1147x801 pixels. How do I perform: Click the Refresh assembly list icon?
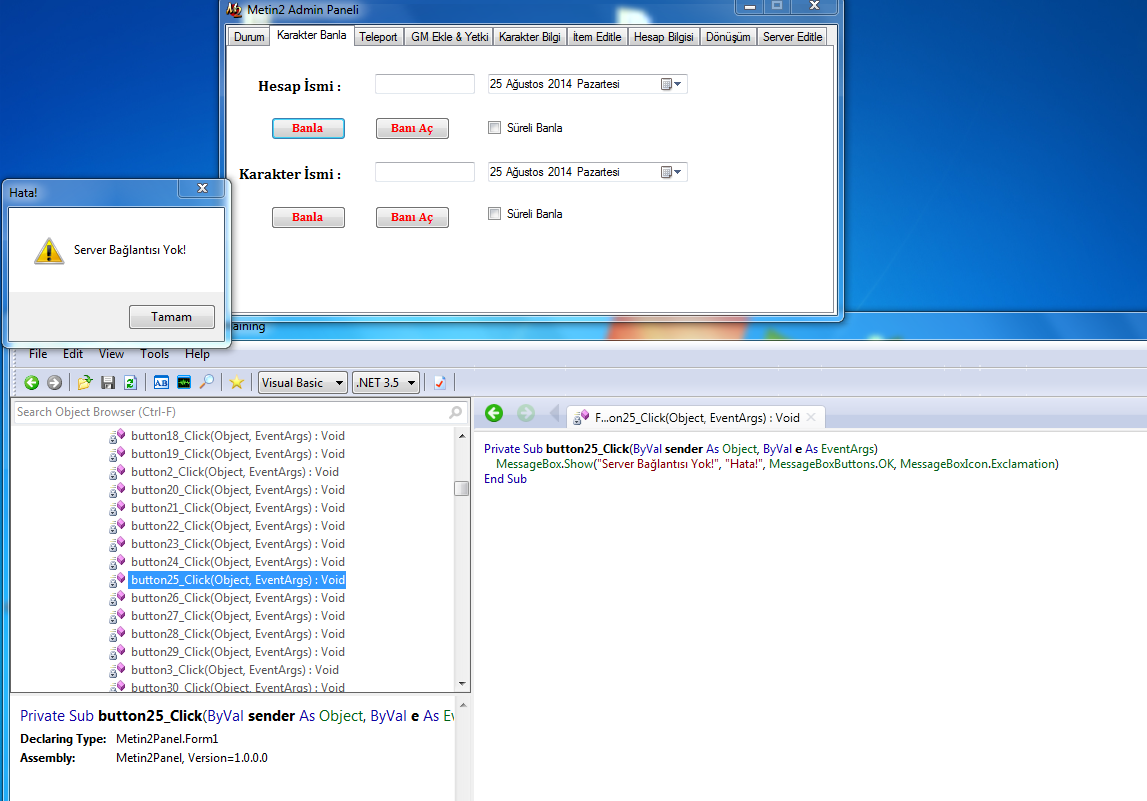click(x=130, y=383)
